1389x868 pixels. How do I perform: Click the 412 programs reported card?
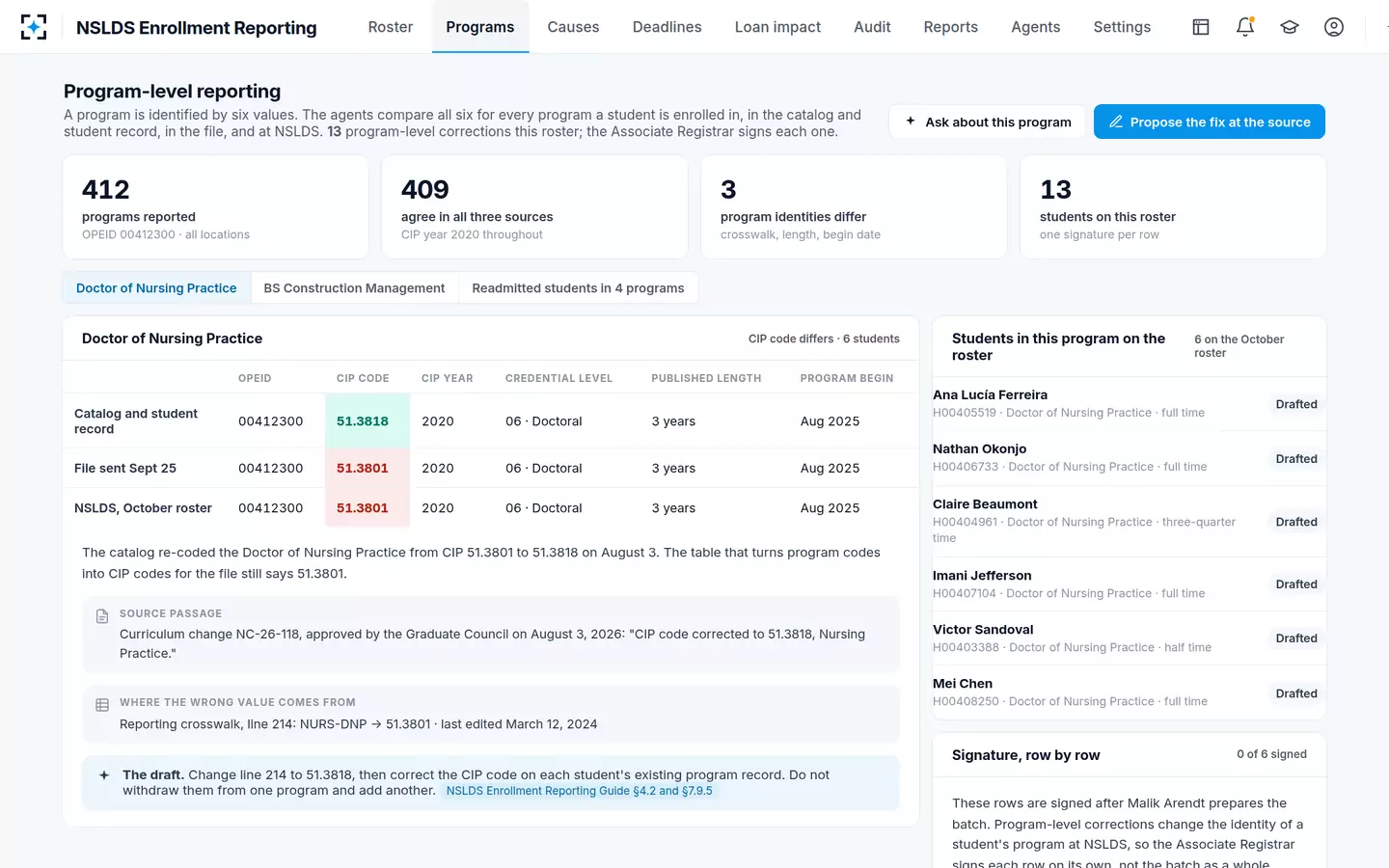pos(216,207)
